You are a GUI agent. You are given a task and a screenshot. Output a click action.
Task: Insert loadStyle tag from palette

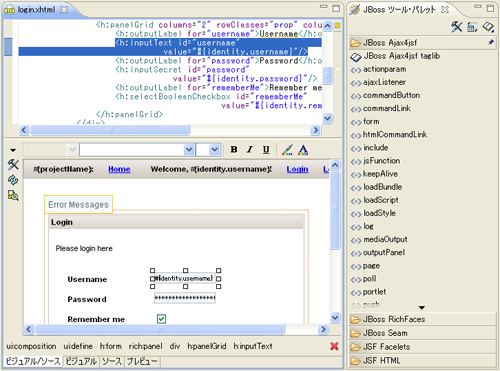[373, 213]
